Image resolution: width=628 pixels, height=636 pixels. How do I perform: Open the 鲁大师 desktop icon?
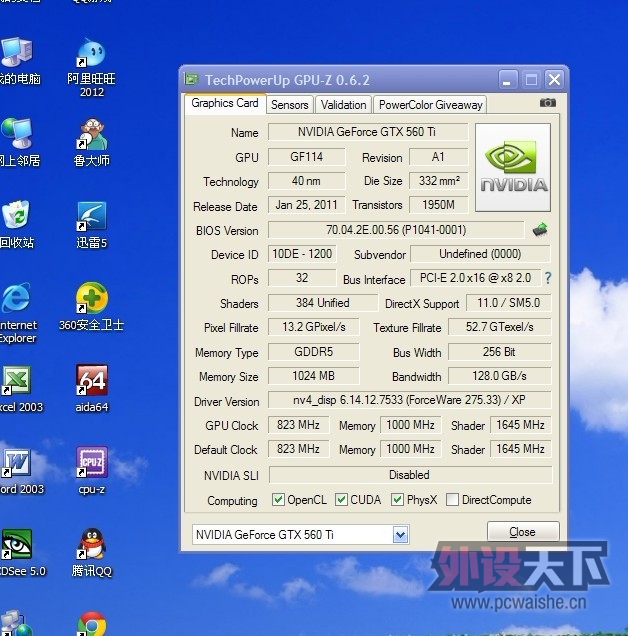pos(91,143)
